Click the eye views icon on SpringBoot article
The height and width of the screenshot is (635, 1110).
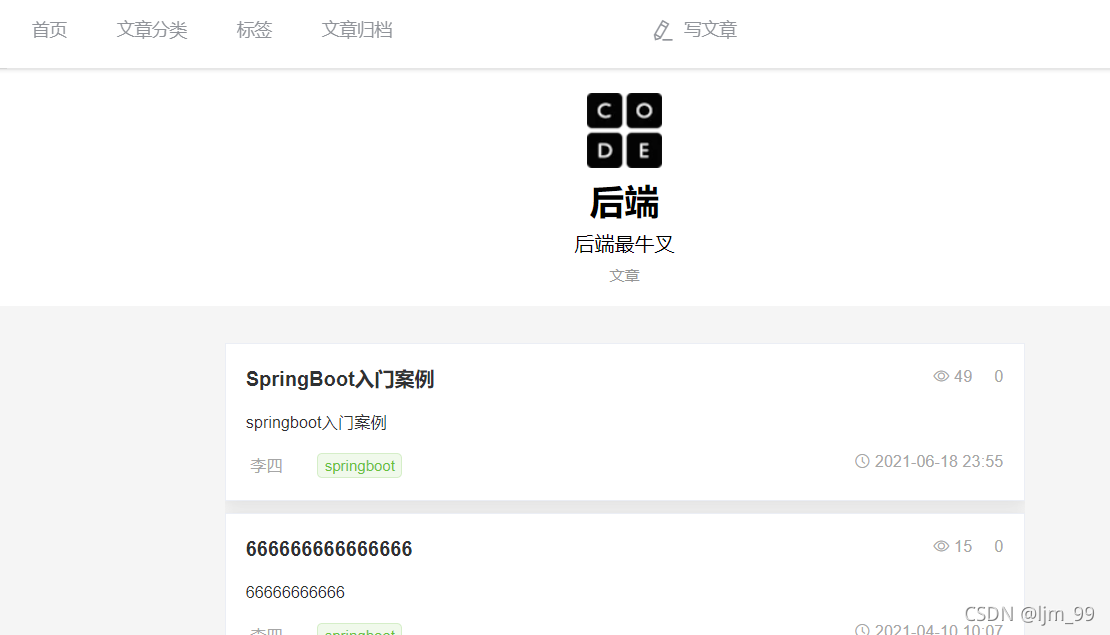click(x=941, y=377)
